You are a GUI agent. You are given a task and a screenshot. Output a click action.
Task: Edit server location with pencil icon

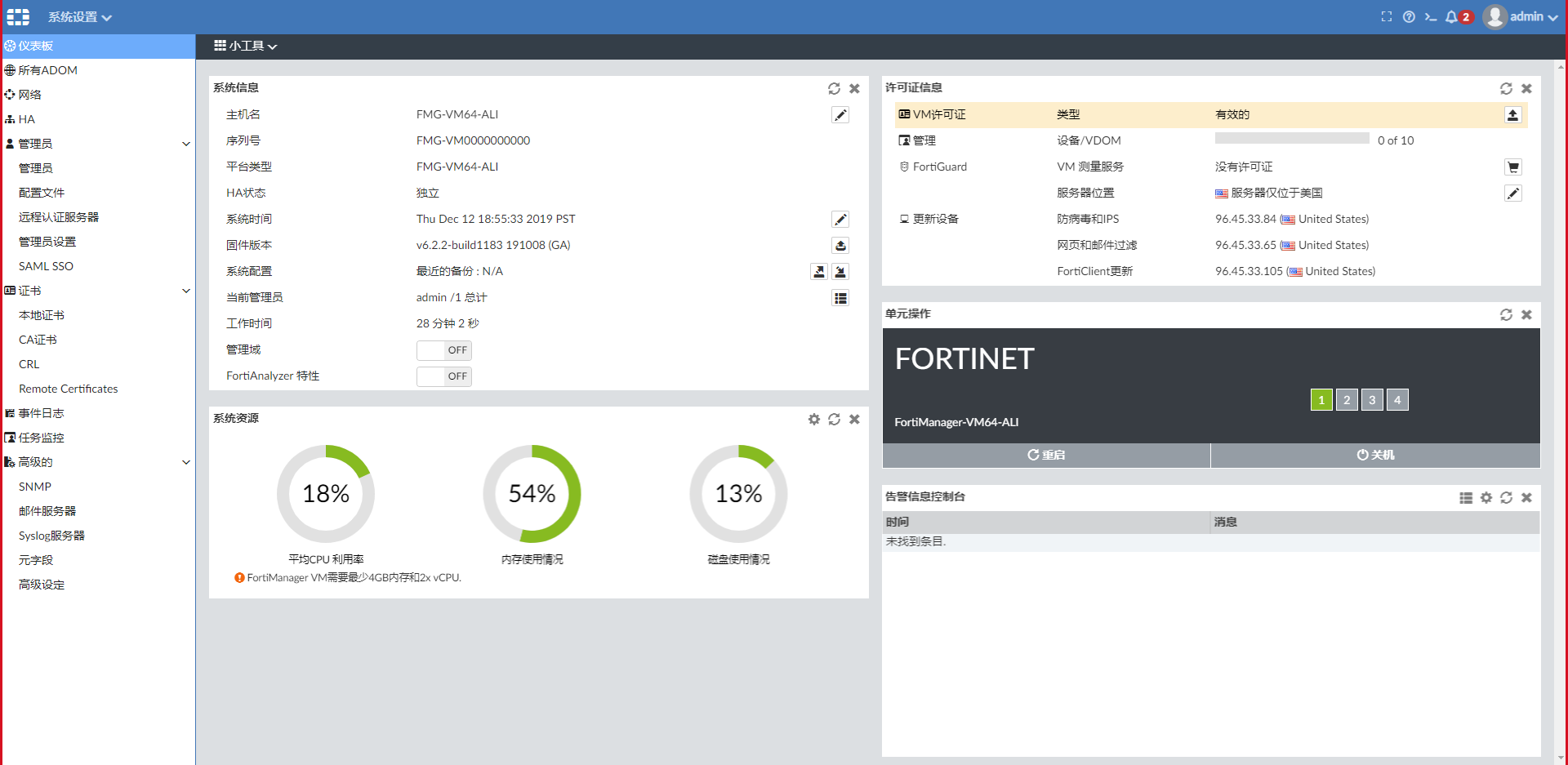(x=1512, y=193)
